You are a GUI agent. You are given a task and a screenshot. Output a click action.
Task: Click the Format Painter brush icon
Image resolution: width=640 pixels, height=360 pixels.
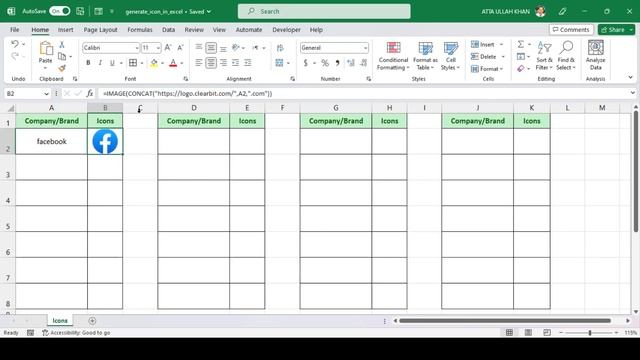pos(62,68)
